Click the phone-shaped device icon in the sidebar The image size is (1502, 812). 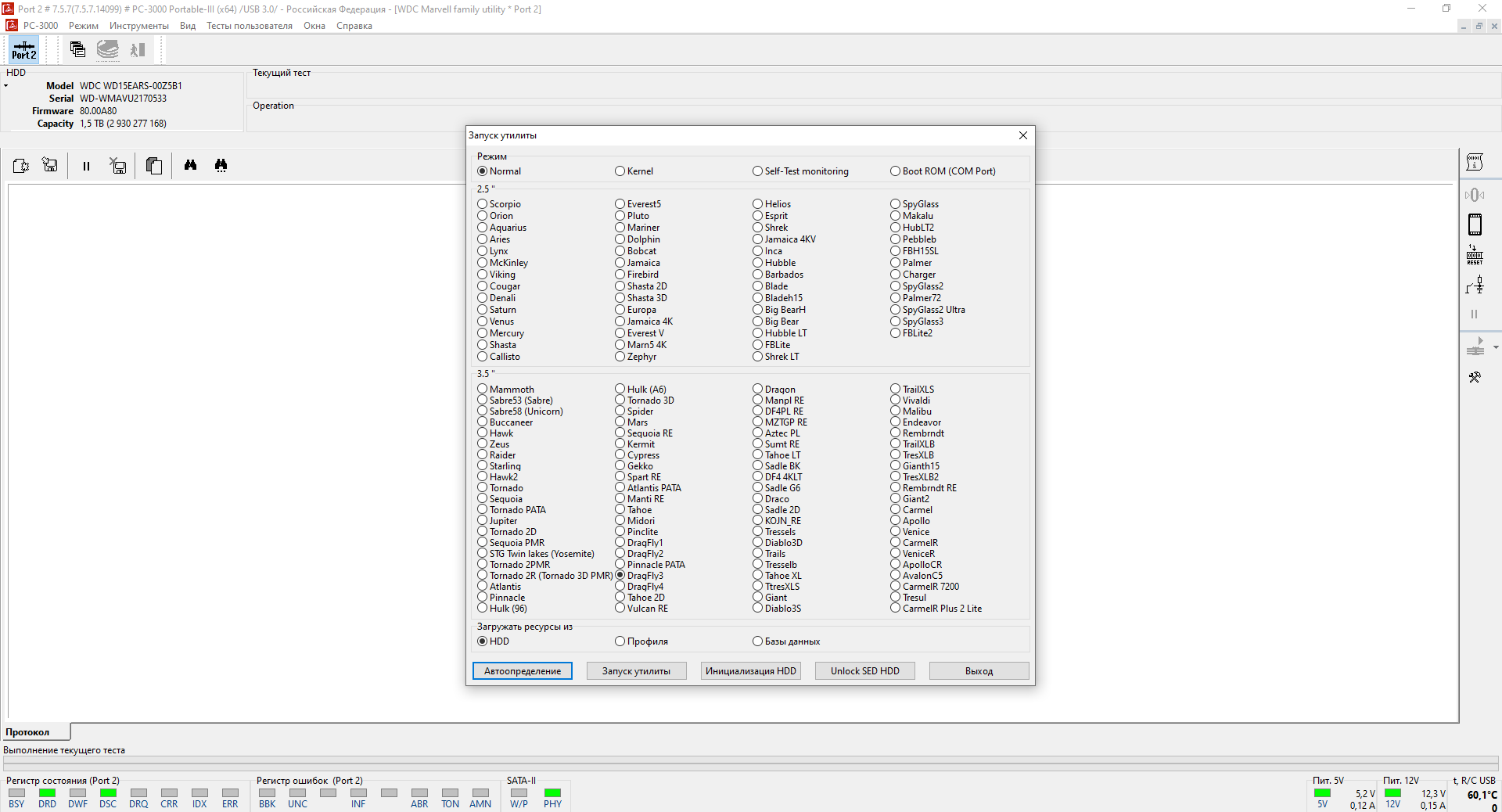[1475, 225]
